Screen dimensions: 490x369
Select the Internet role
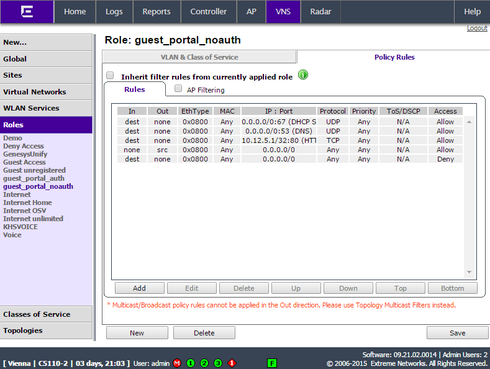tap(17, 194)
